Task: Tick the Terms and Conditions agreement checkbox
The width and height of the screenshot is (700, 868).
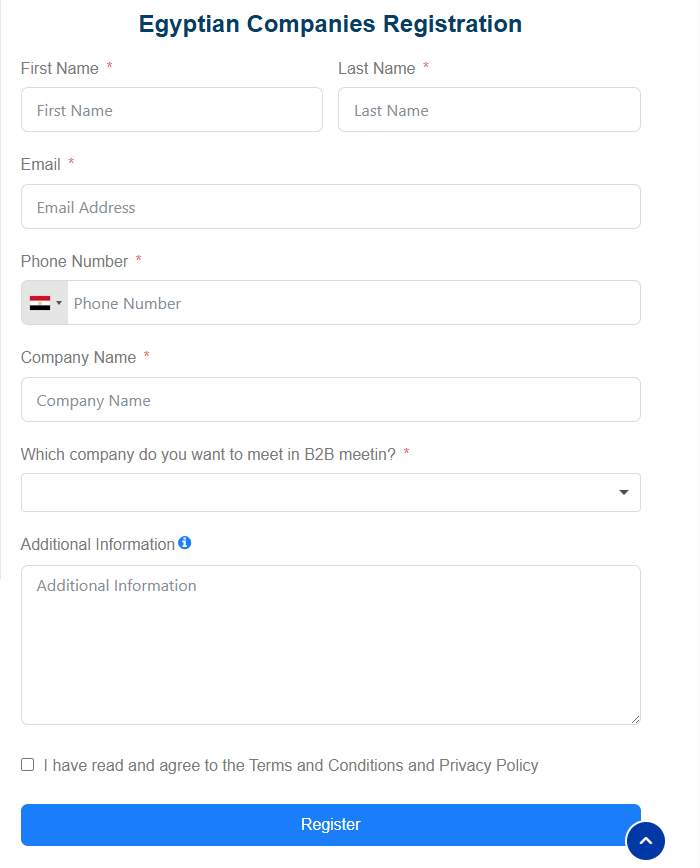Action: [28, 765]
